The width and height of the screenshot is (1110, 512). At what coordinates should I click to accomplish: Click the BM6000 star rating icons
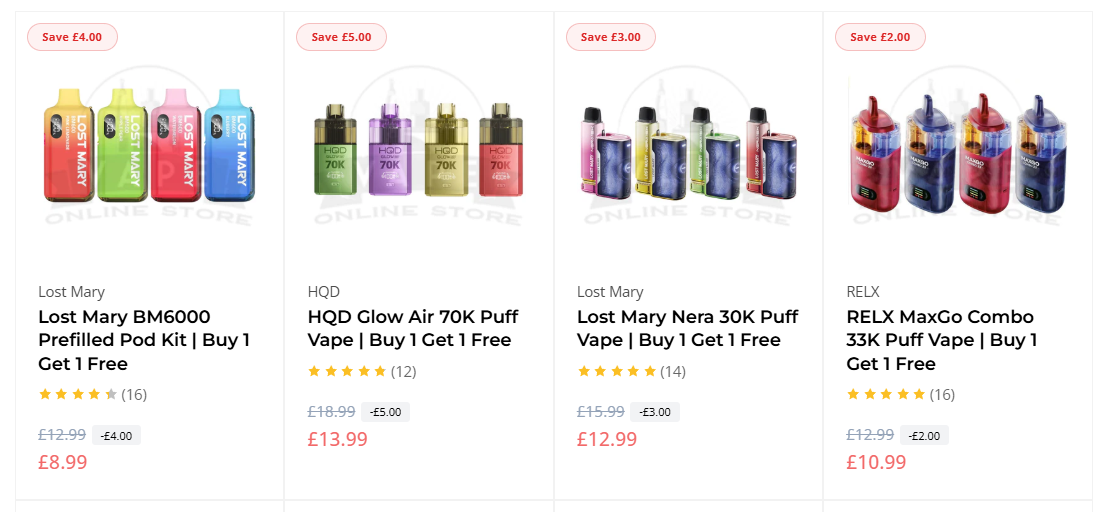point(78,394)
